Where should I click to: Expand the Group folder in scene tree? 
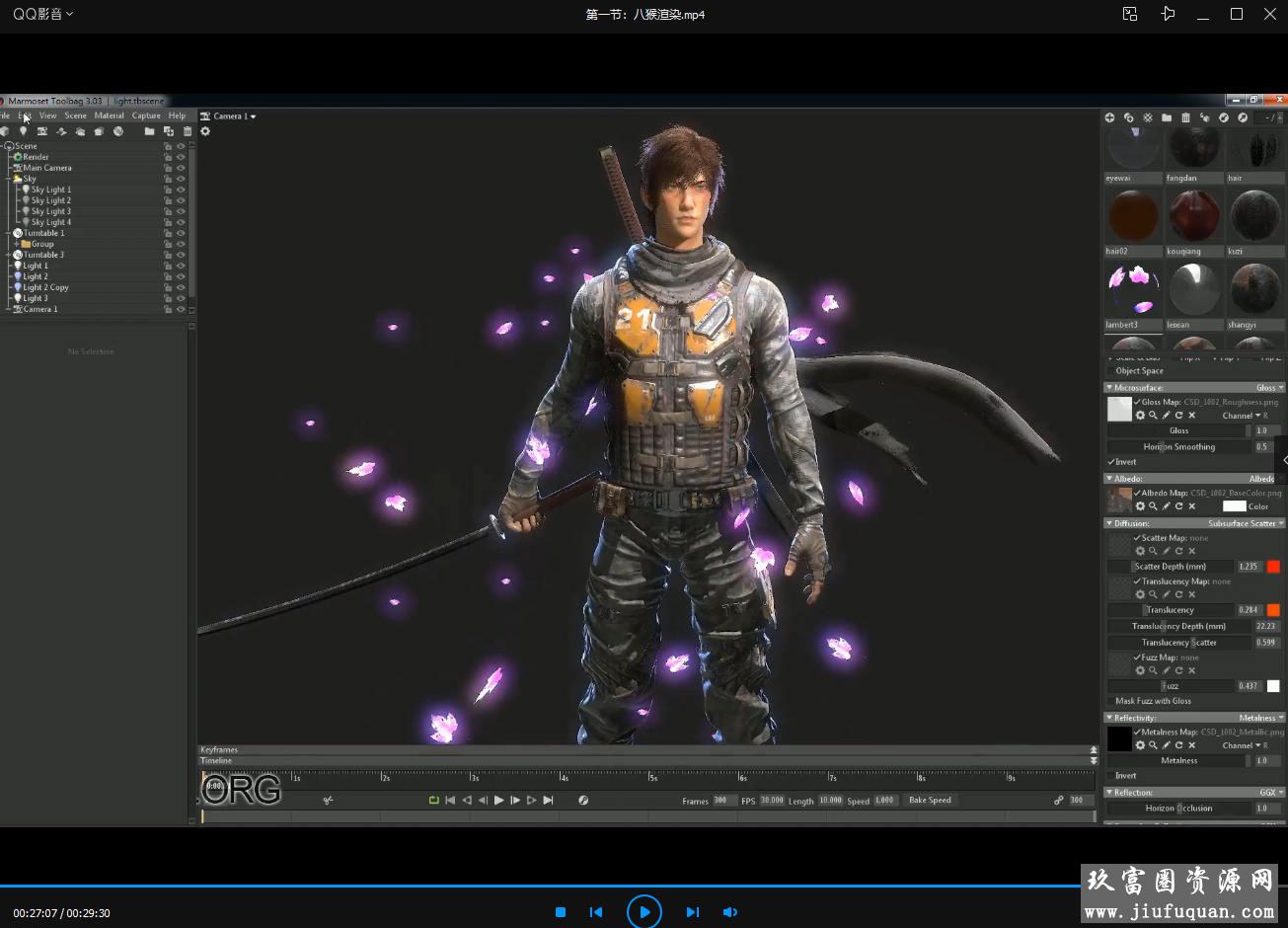tap(16, 244)
